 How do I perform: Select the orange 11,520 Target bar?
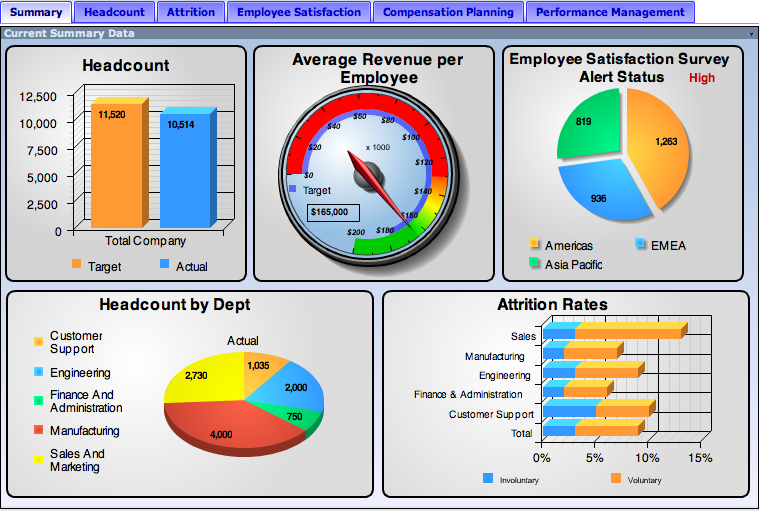117,165
